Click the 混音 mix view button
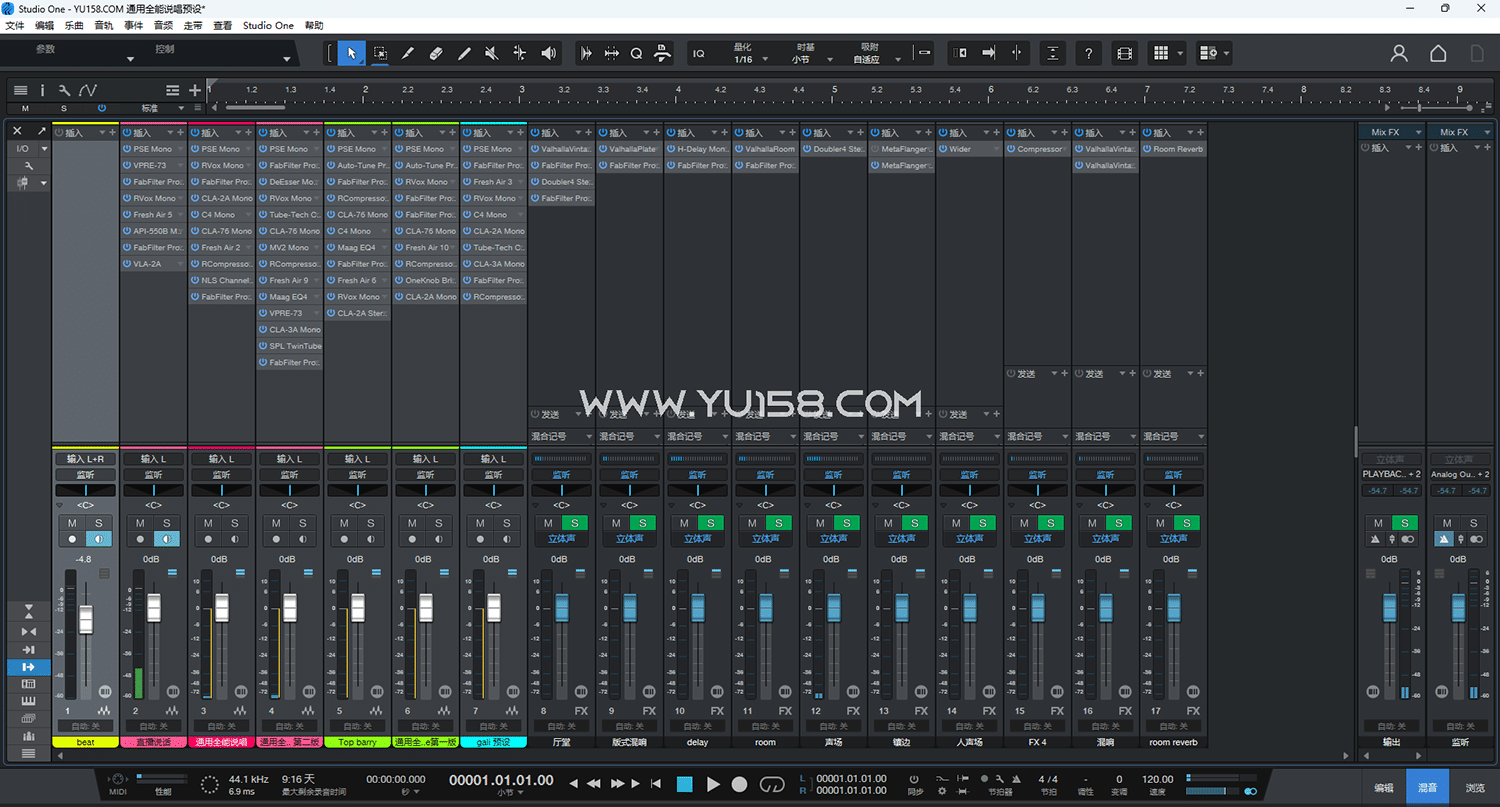The height and width of the screenshot is (807, 1500). pyautogui.click(x=1428, y=788)
